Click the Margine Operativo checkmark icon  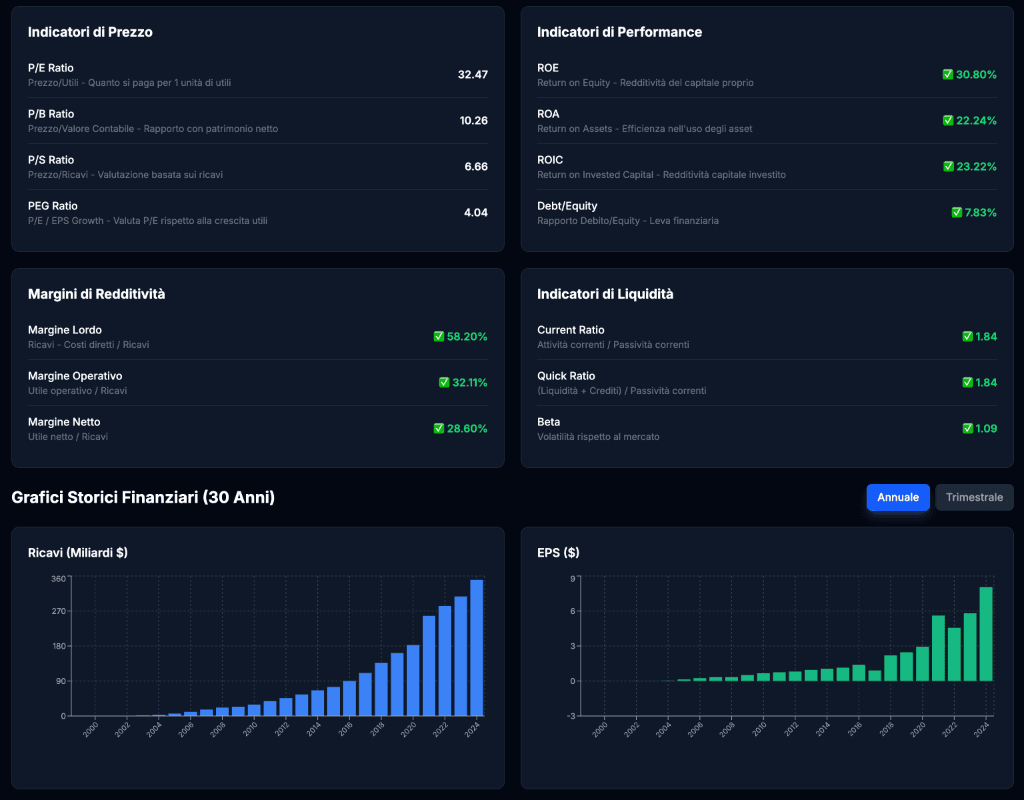click(443, 383)
